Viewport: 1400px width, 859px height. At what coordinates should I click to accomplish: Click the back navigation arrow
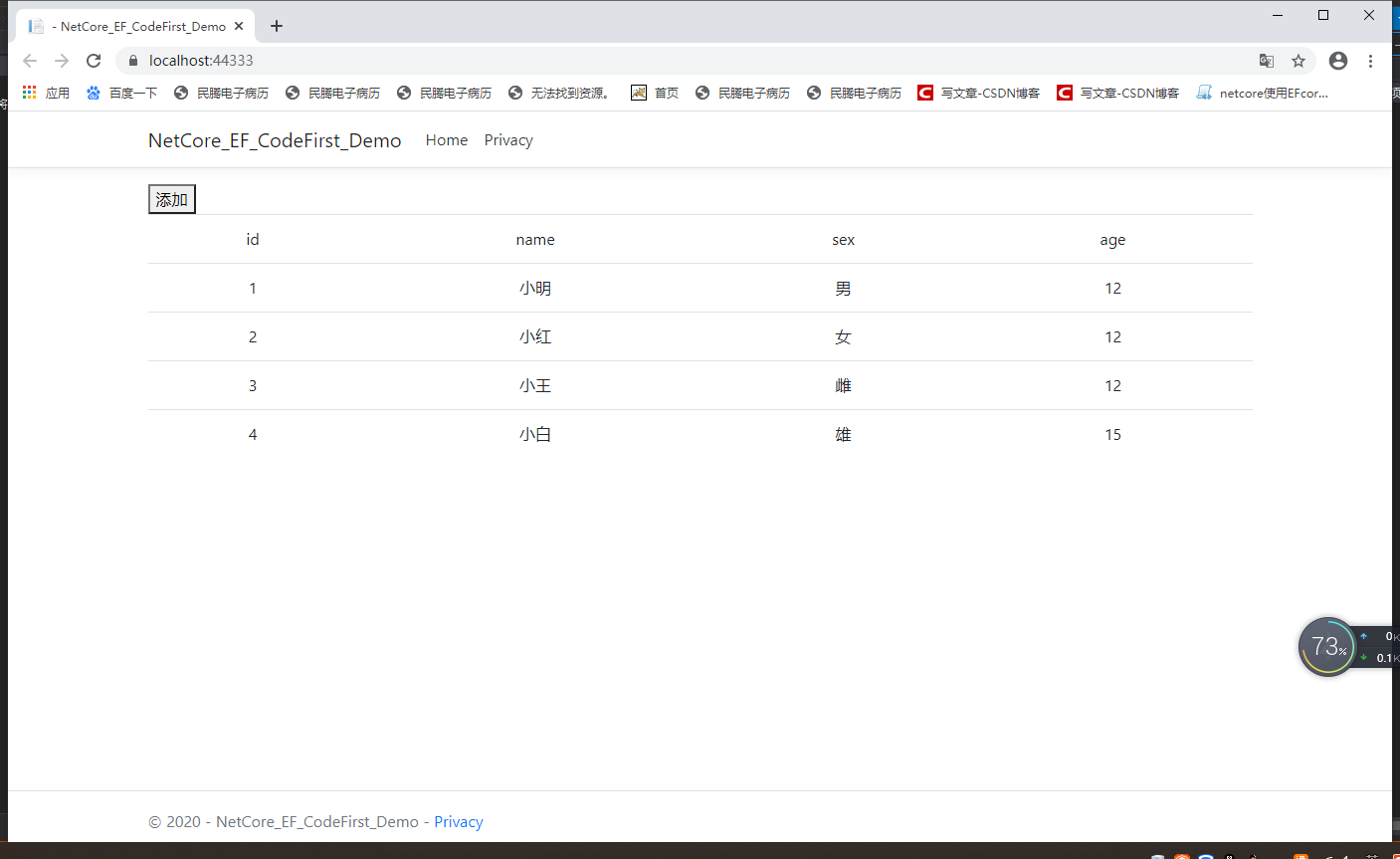click(29, 61)
